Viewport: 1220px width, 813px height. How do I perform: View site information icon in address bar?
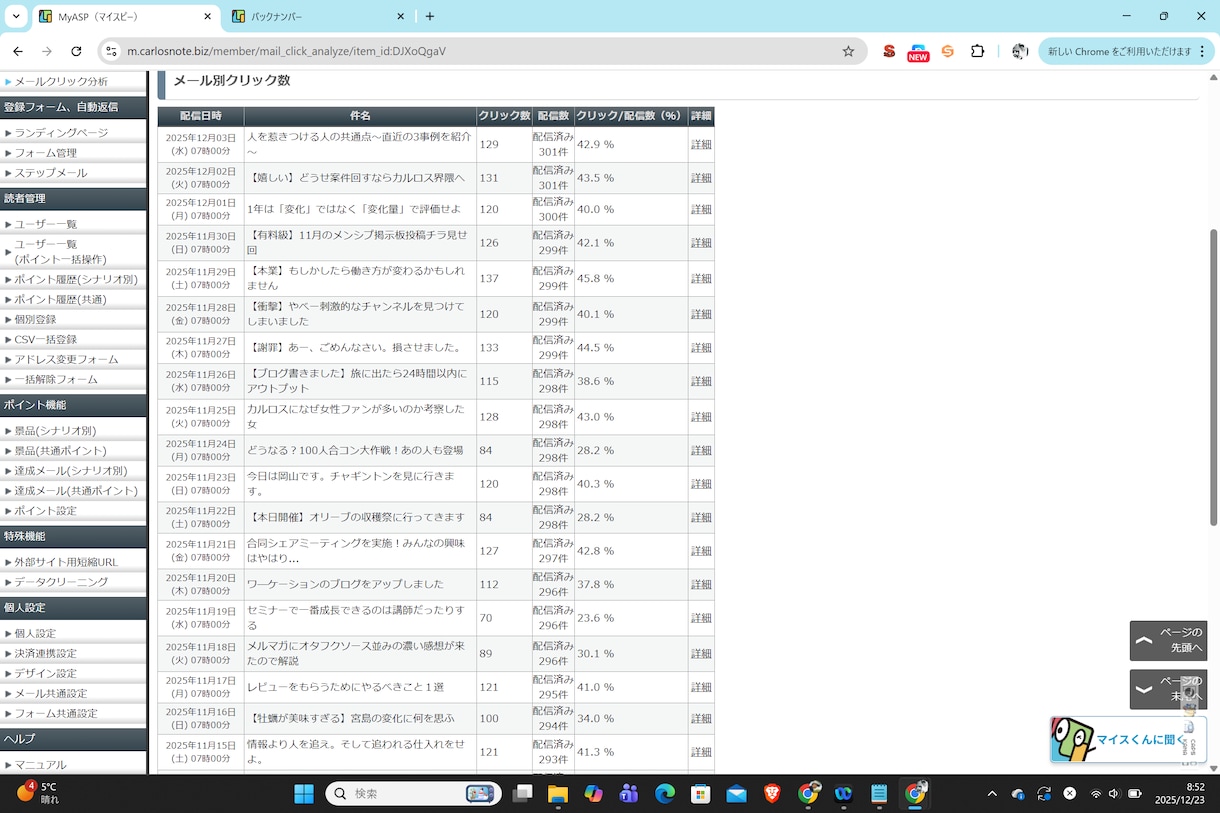point(111,51)
